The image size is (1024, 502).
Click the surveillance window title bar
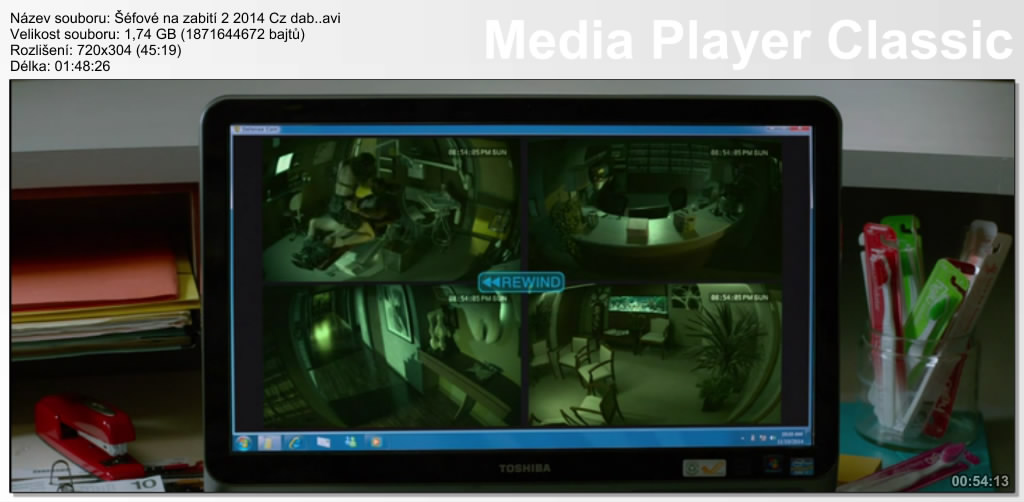[x=520, y=130]
